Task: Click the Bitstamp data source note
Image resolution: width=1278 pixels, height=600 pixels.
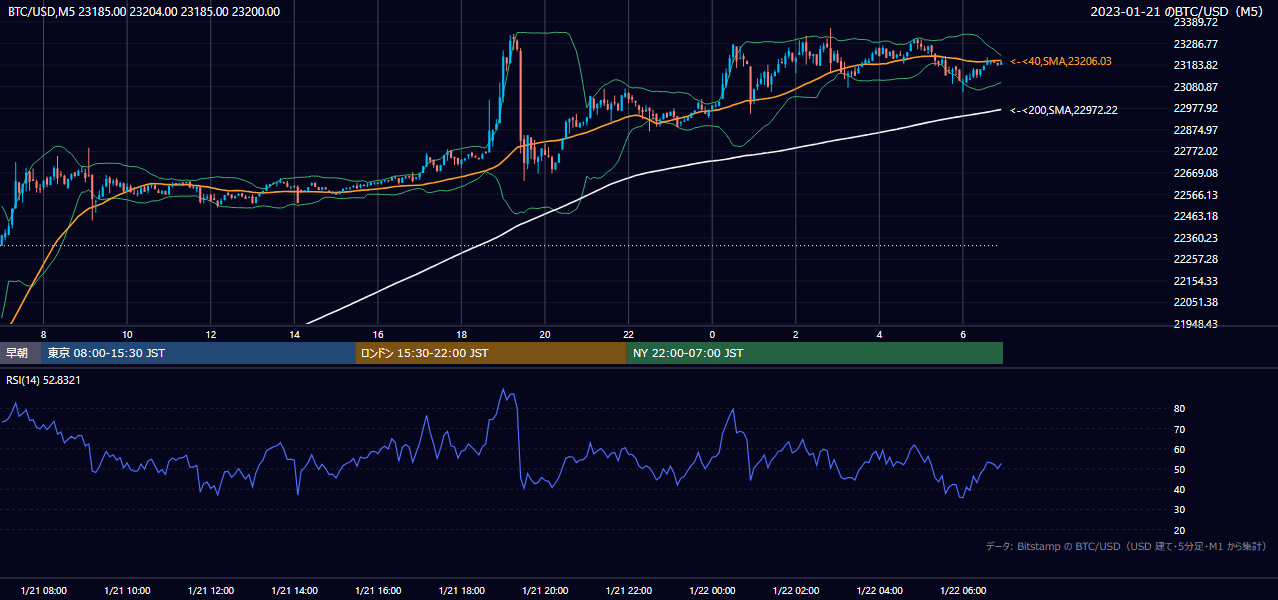Action: [x=1126, y=546]
